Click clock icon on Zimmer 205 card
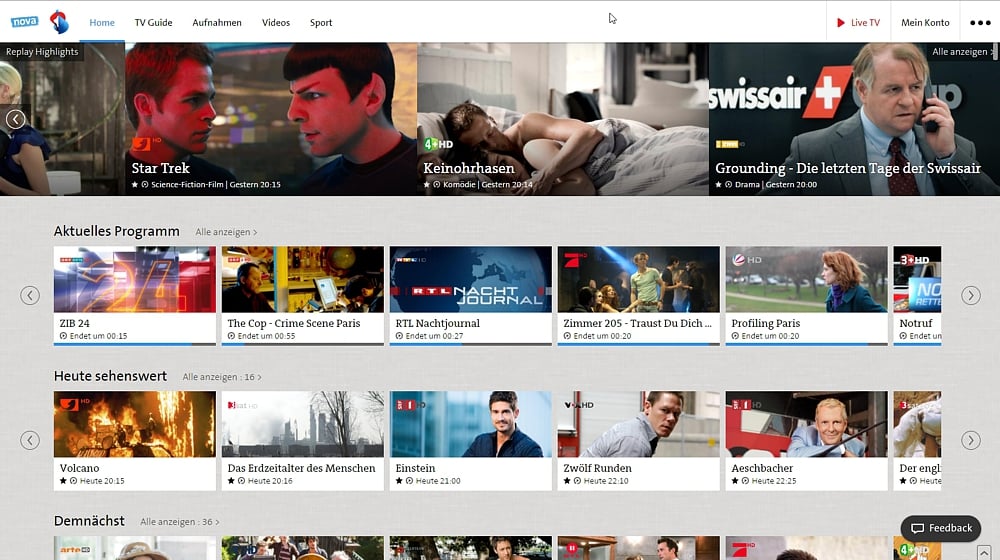Image resolution: width=1000 pixels, height=560 pixels. coord(567,336)
